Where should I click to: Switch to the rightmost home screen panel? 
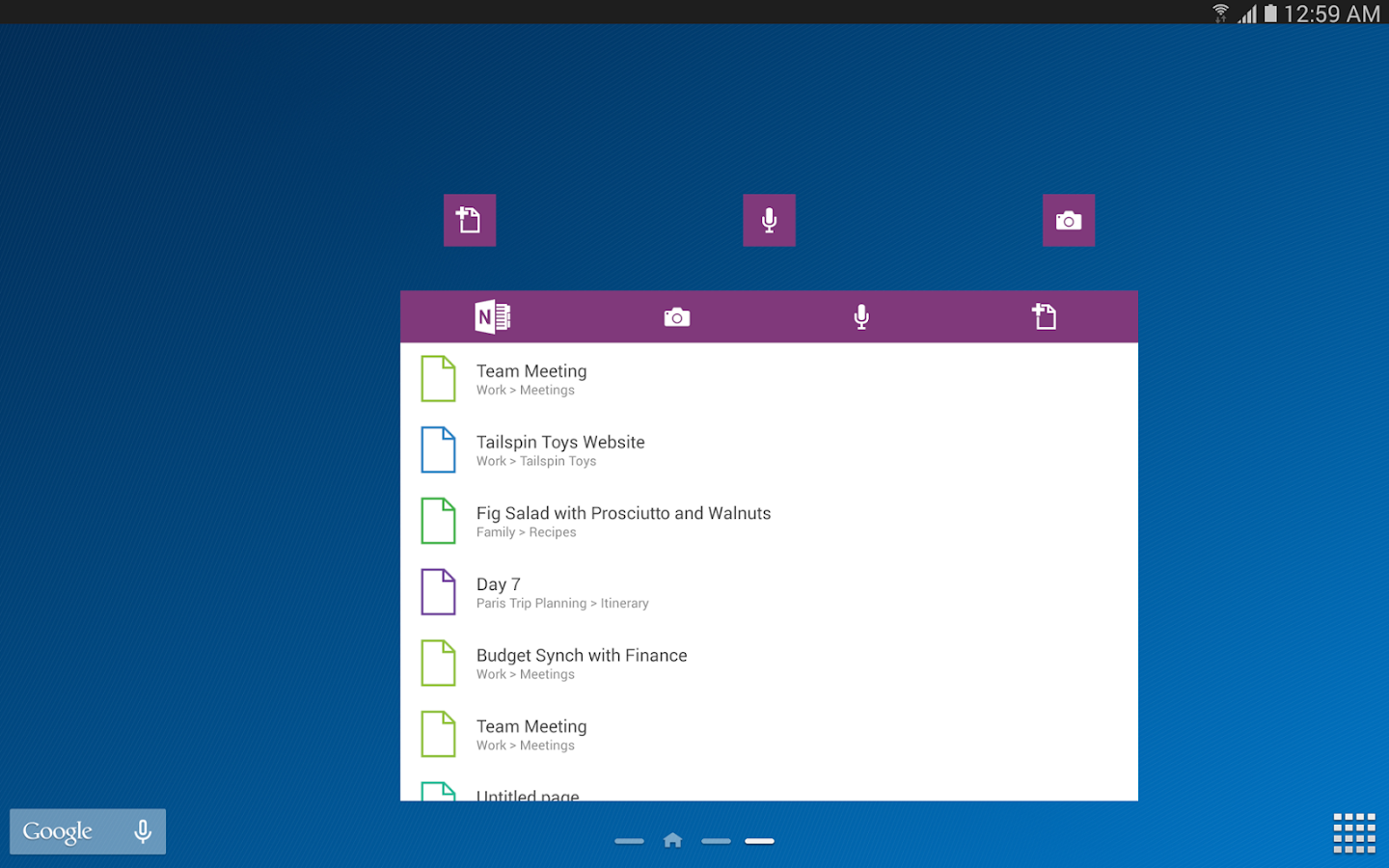pyautogui.click(x=759, y=840)
